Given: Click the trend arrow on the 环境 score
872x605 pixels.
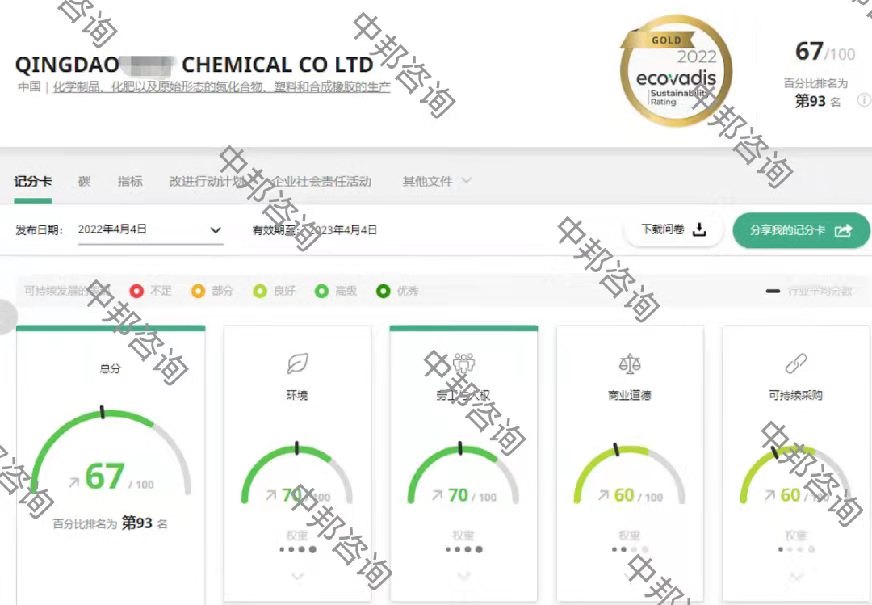Looking at the screenshot, I should pyautogui.click(x=271, y=495).
